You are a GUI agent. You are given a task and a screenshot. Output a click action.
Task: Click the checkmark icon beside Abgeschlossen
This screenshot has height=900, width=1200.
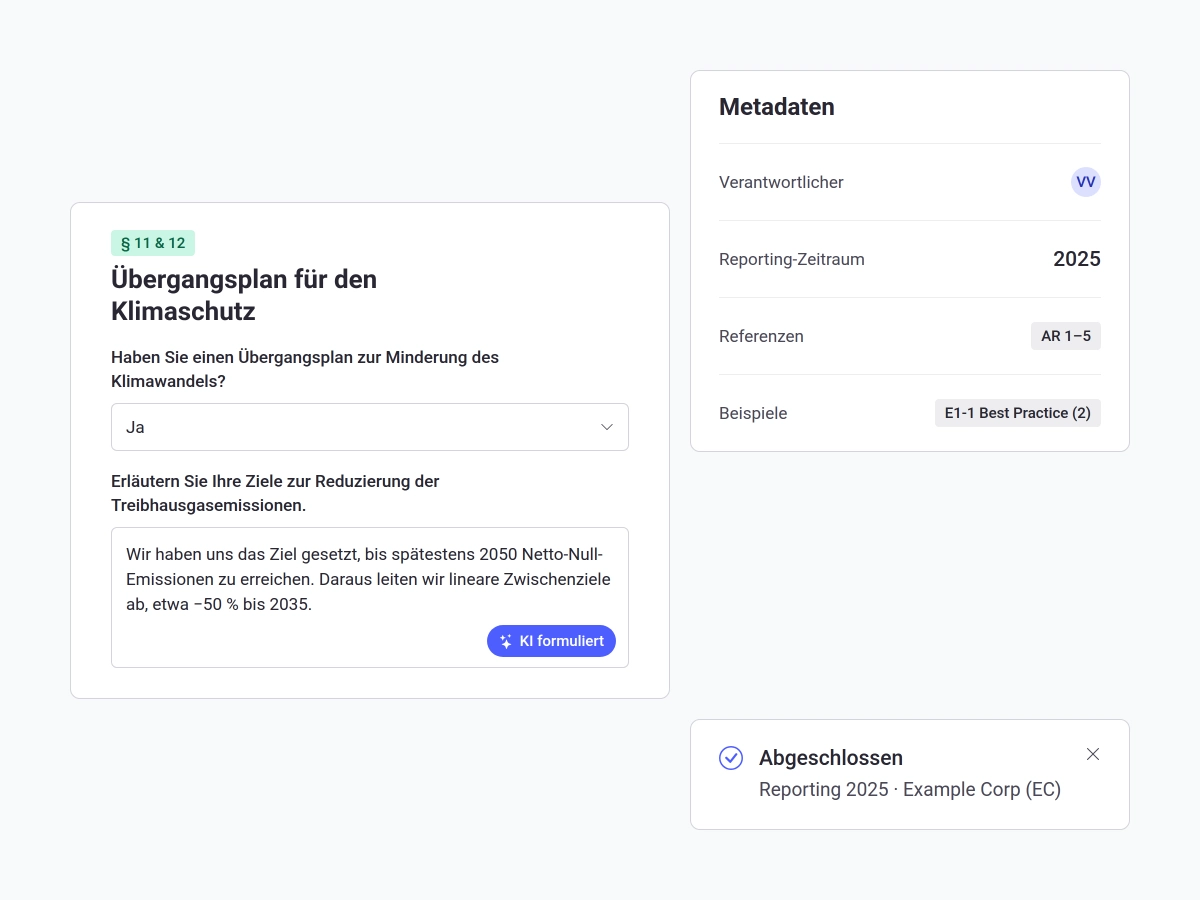pyautogui.click(x=731, y=758)
